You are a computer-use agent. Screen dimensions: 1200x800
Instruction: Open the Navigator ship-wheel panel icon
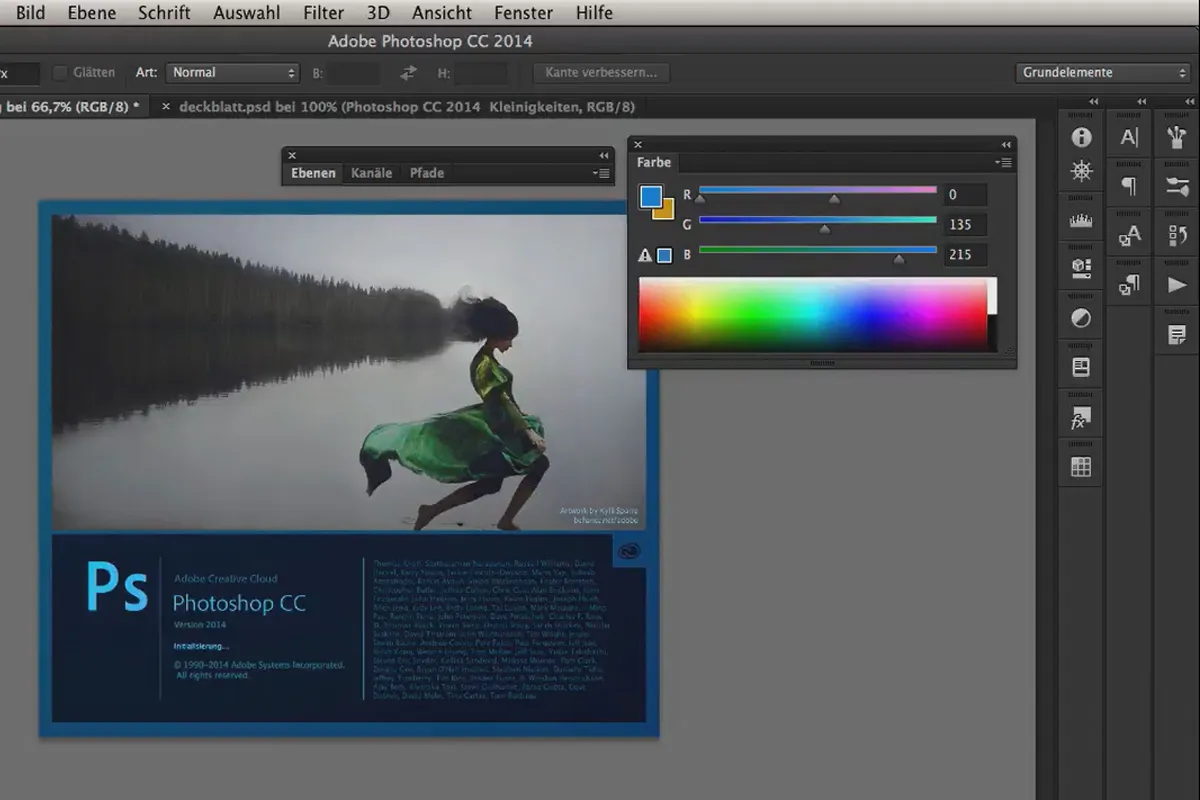coord(1081,172)
